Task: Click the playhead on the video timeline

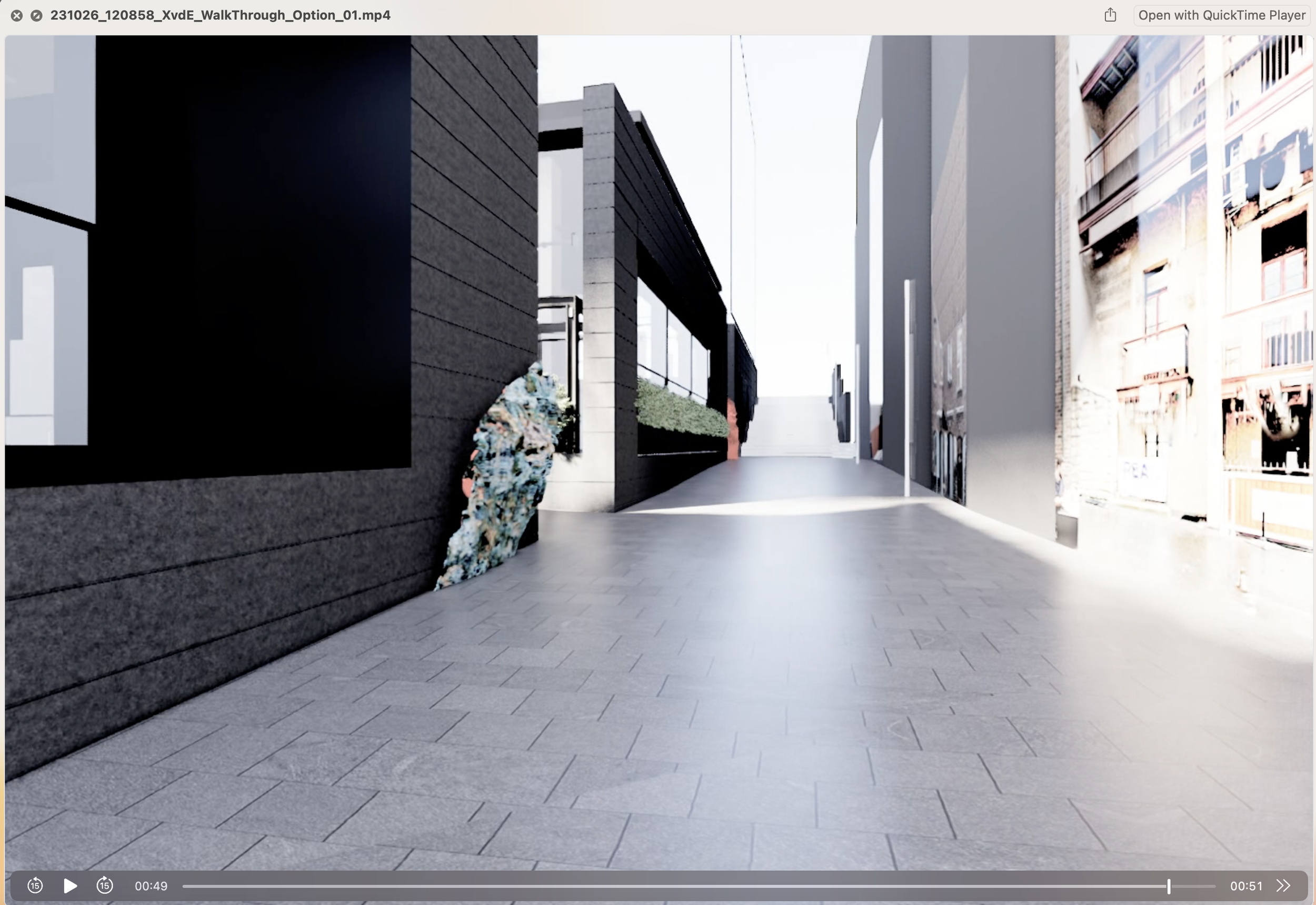Action: click(x=1169, y=886)
